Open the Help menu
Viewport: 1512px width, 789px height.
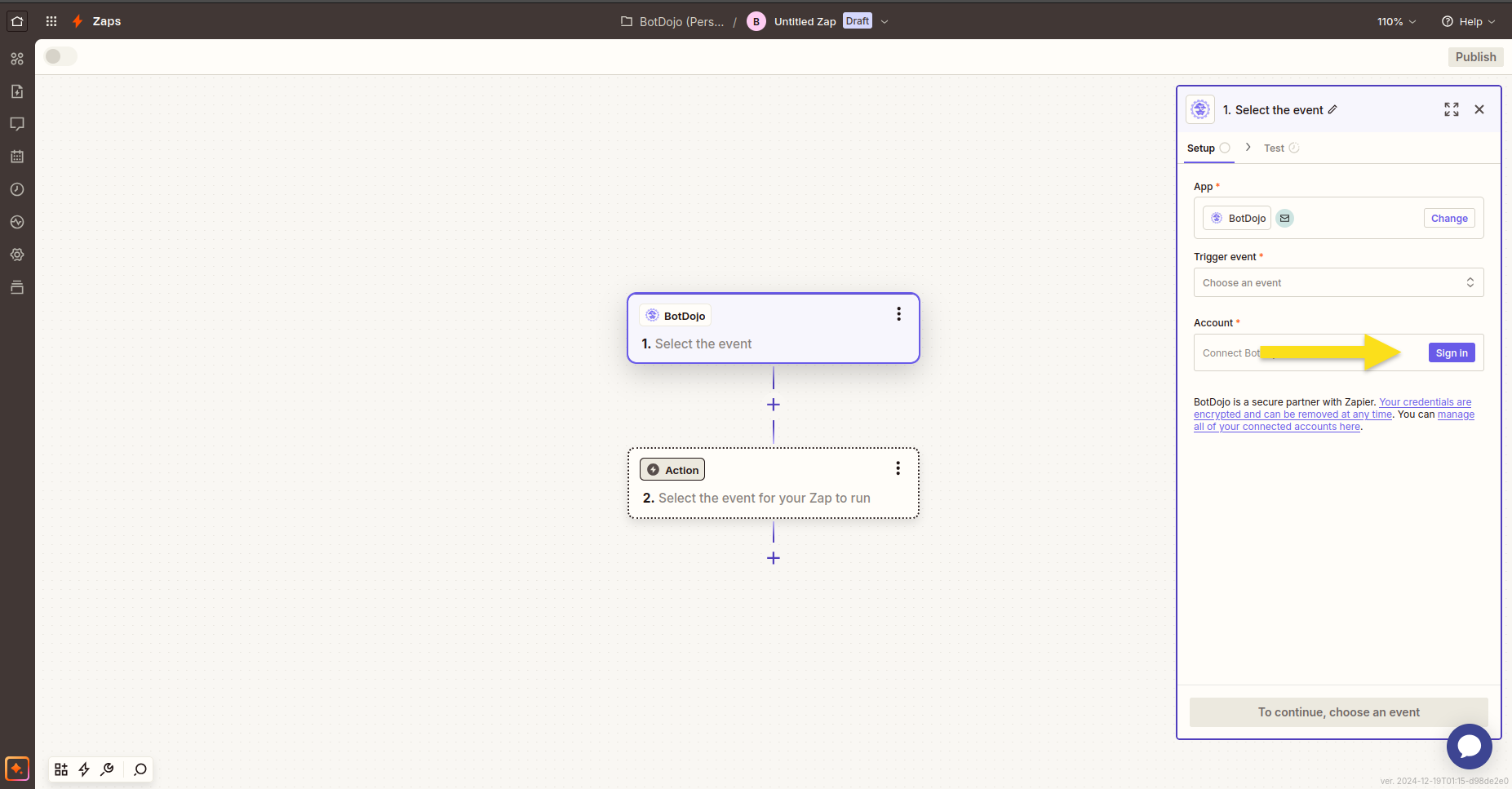(1469, 21)
